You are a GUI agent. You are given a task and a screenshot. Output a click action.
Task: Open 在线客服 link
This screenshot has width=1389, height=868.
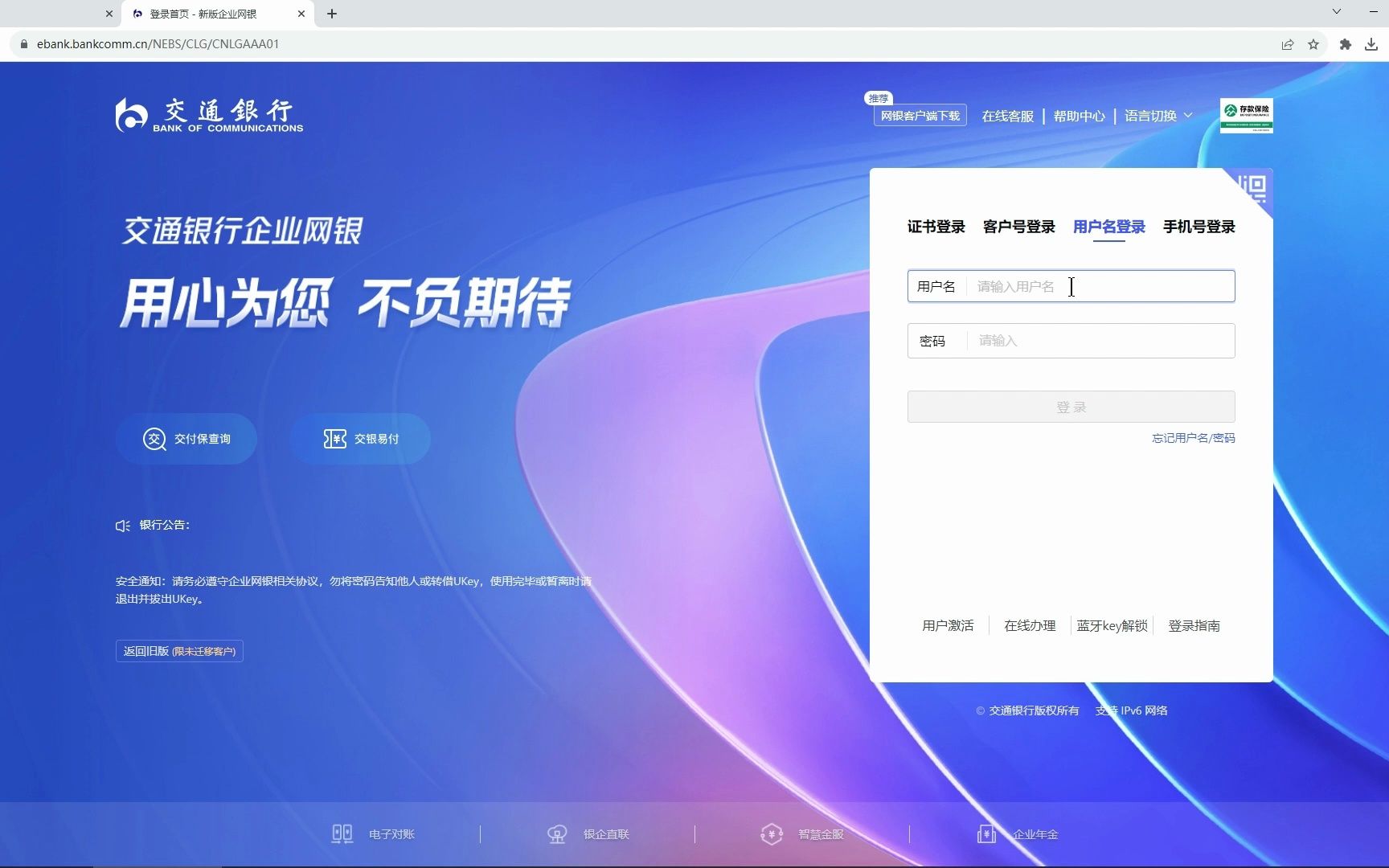pyautogui.click(x=1007, y=116)
